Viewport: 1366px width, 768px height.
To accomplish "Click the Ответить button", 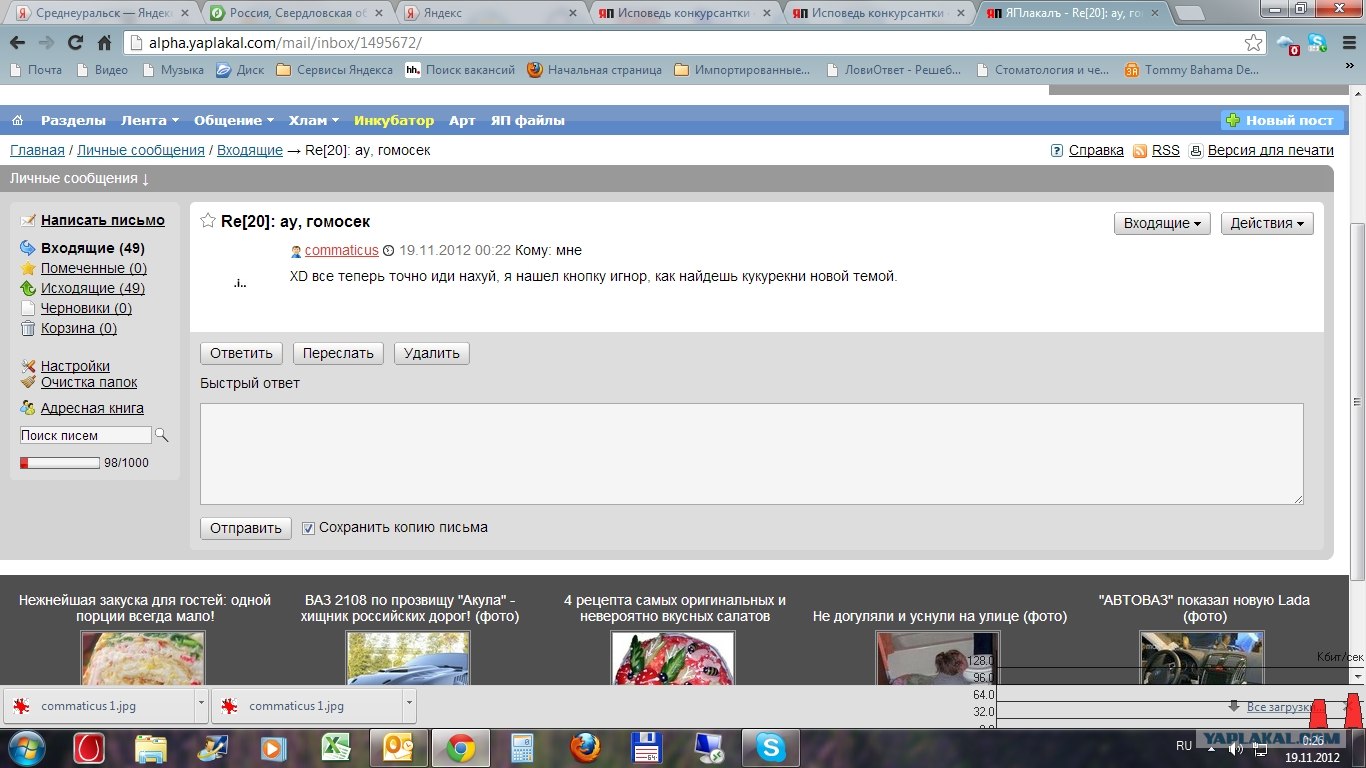I will click(x=241, y=353).
